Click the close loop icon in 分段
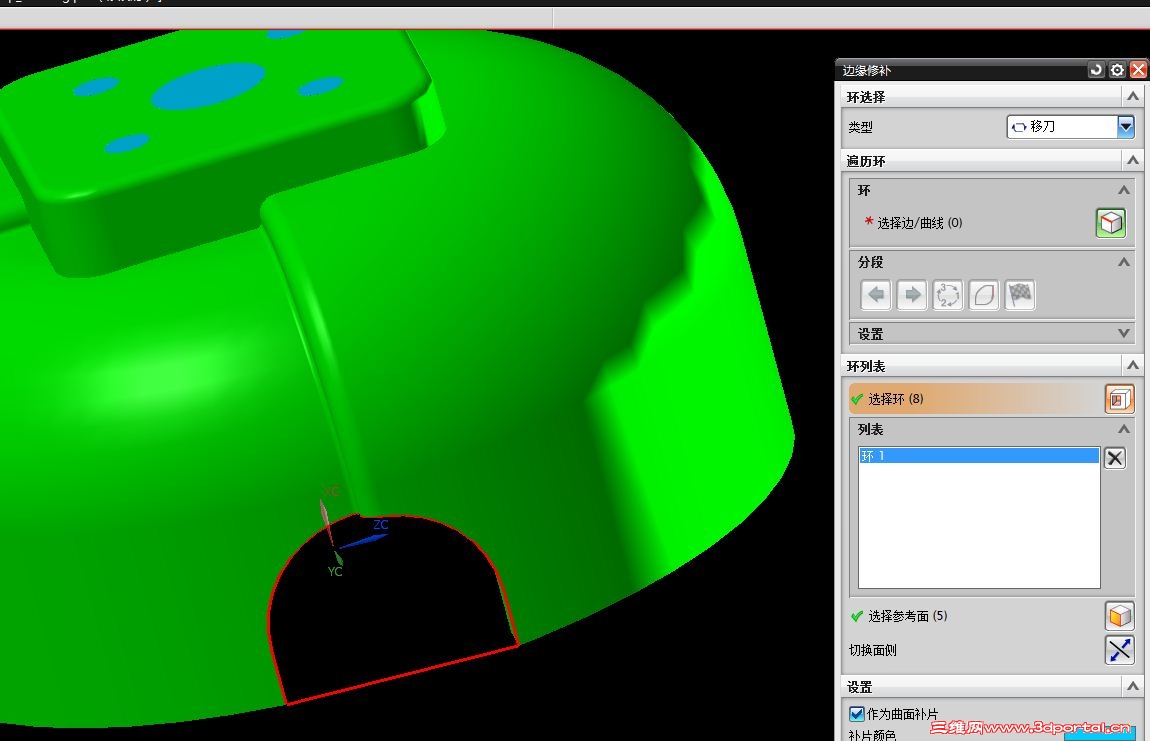Viewport: 1150px width, 741px height. tap(984, 295)
